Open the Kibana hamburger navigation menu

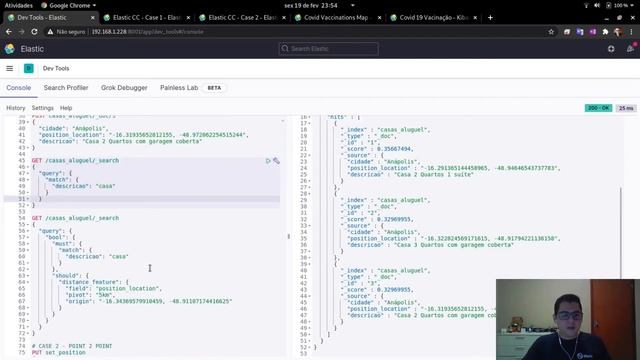tap(9, 69)
